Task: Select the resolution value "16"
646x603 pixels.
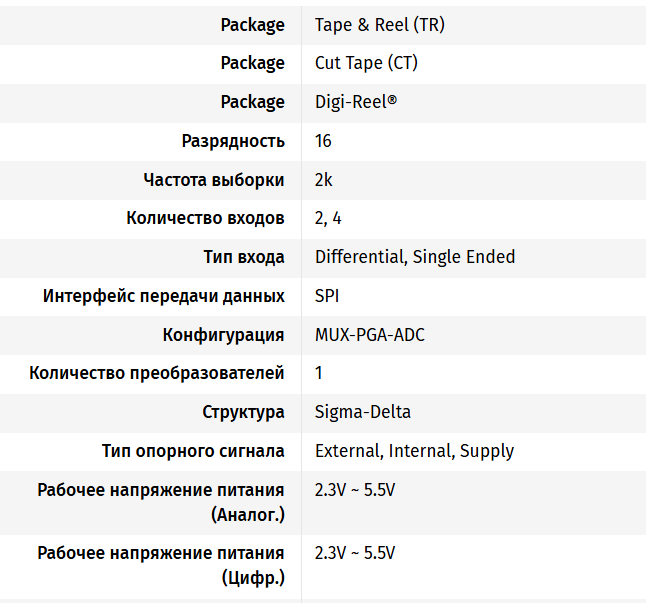Action: click(323, 141)
